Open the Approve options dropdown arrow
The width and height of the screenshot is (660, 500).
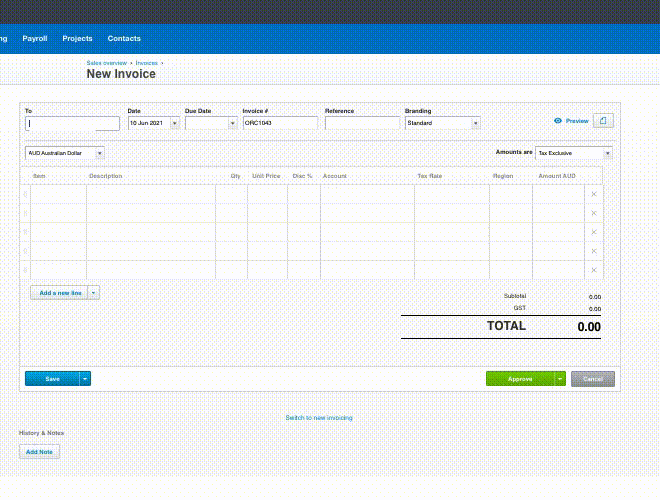(560, 379)
